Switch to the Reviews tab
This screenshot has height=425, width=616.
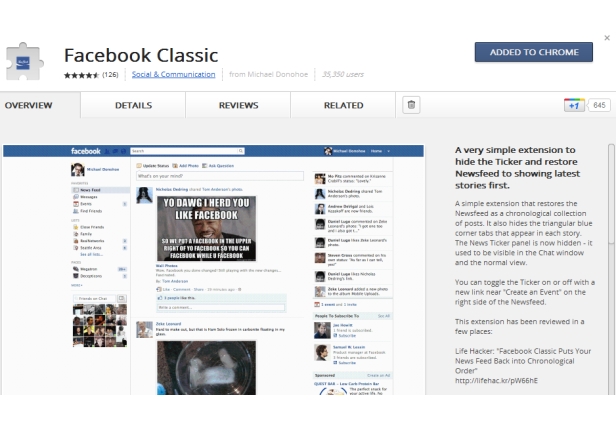tap(238, 105)
